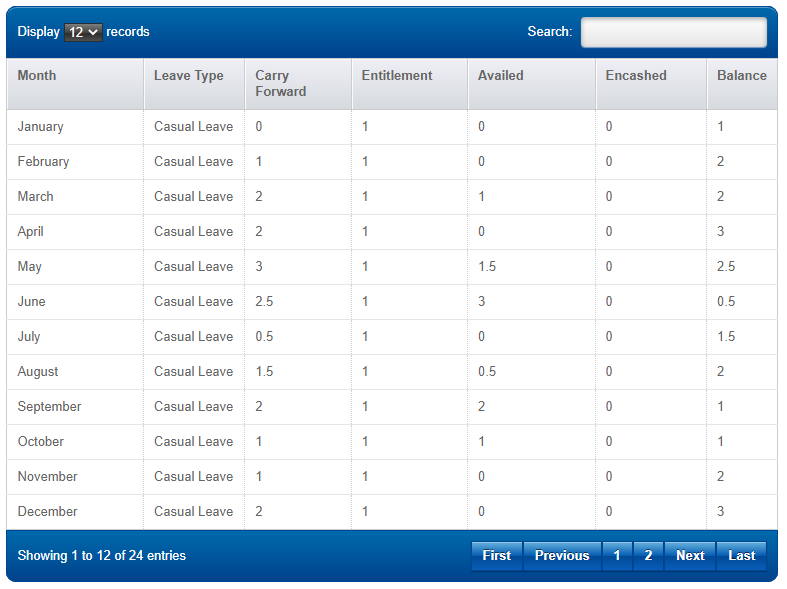This screenshot has height=589, width=787.
Task: Open the Display records count dropdown
Action: (x=83, y=32)
